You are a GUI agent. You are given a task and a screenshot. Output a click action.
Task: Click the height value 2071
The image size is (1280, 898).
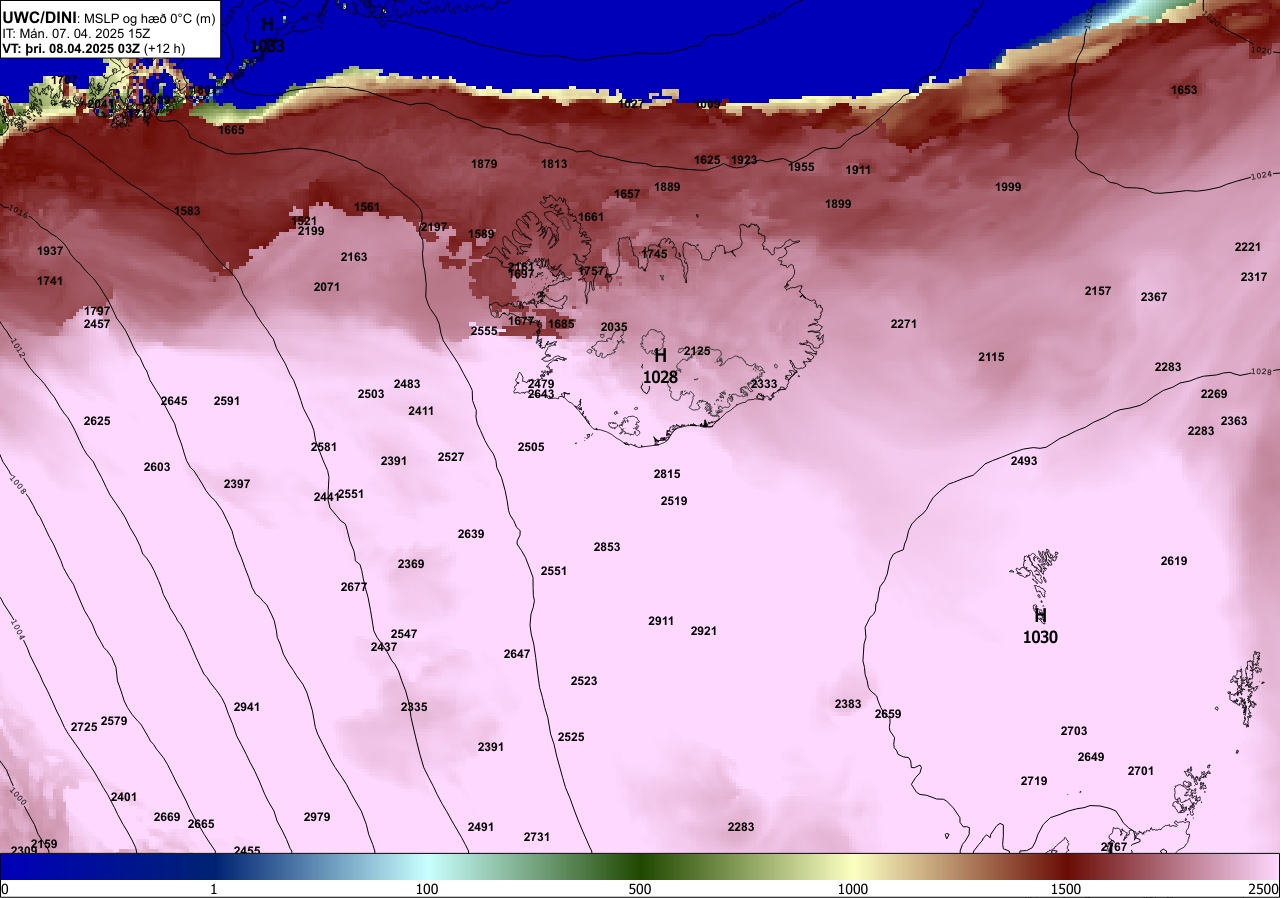pos(327,287)
